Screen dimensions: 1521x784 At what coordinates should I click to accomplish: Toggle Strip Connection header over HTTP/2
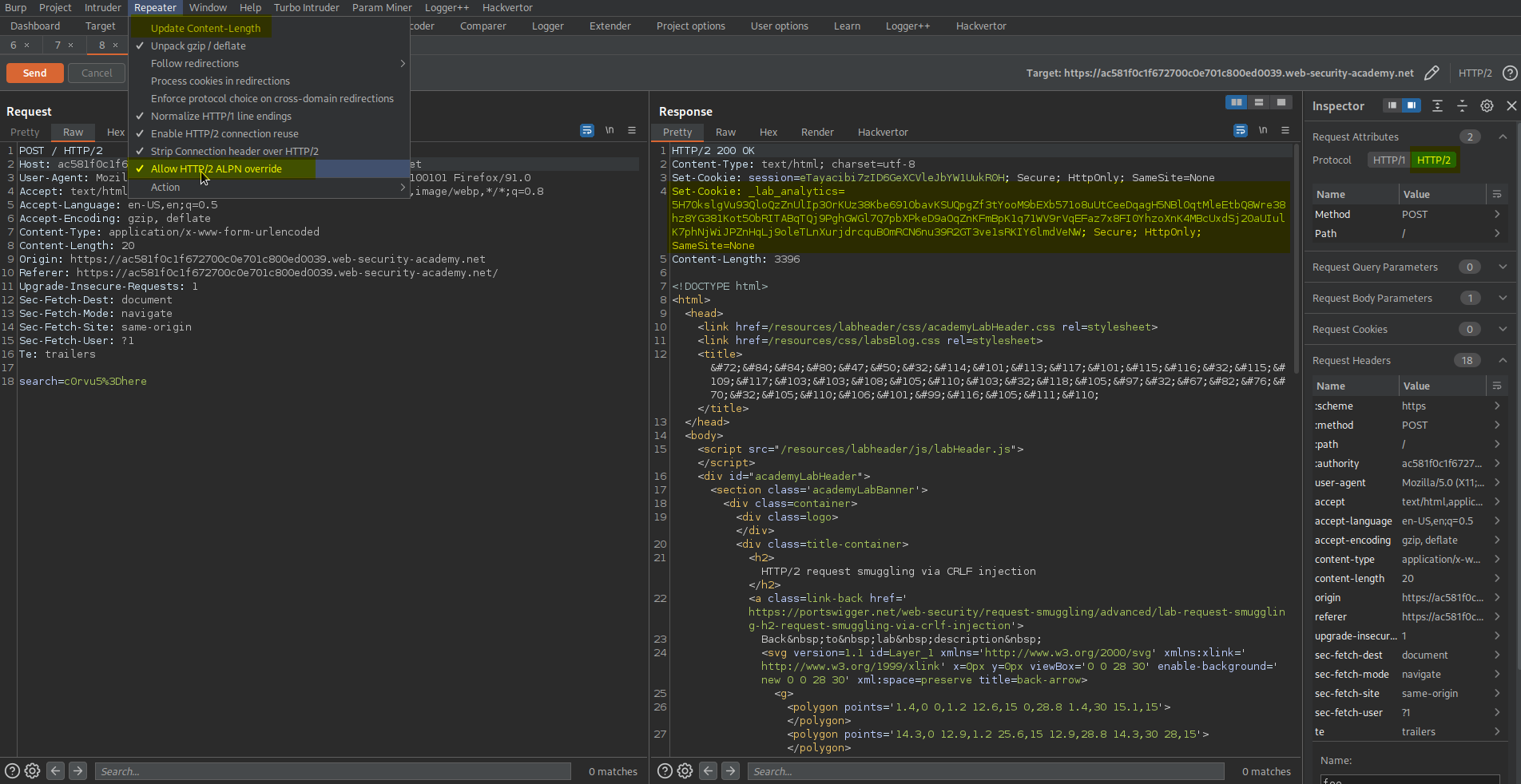pyautogui.click(x=269, y=151)
